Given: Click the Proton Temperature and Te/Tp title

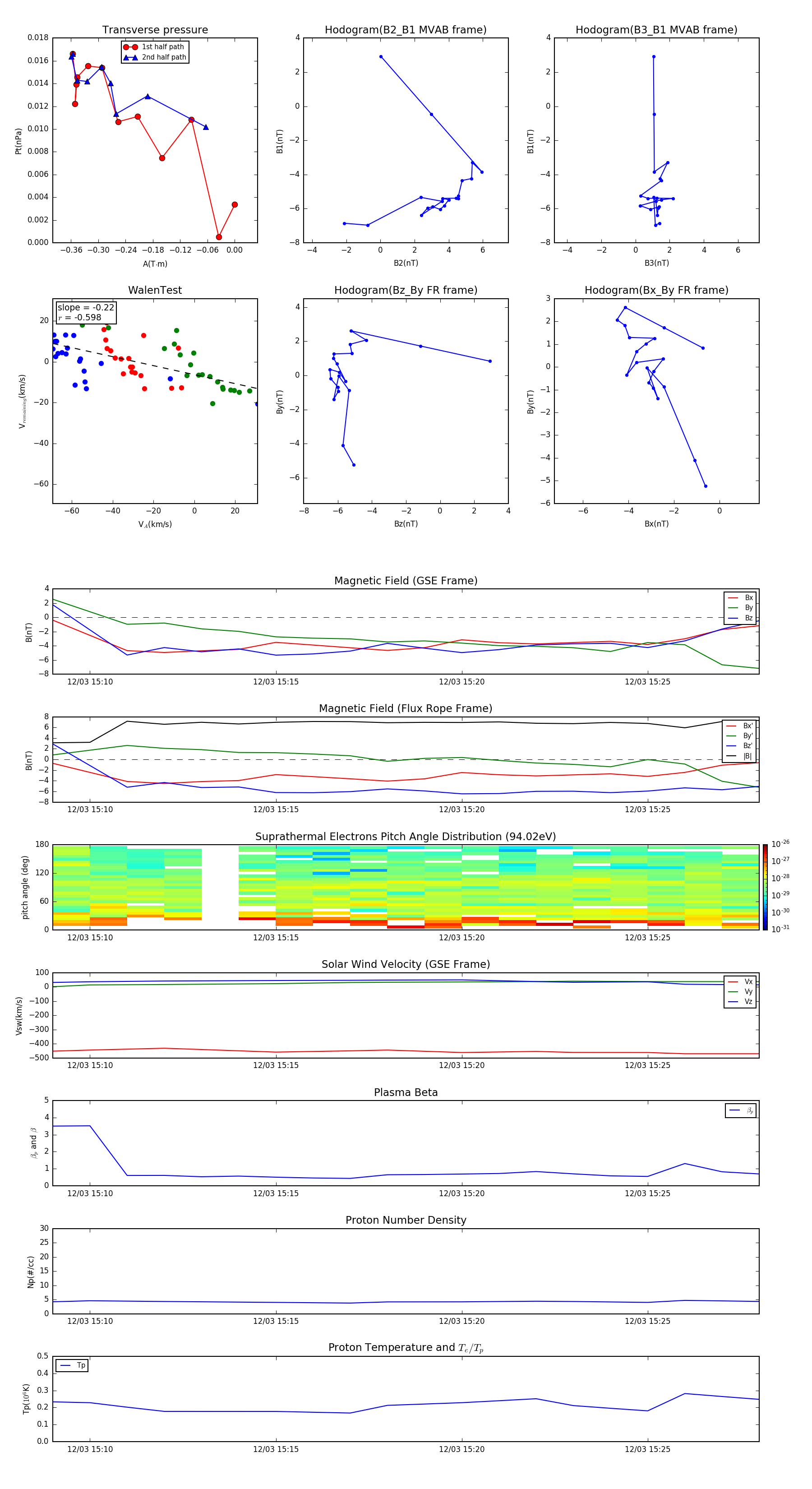Looking at the screenshot, I should [x=406, y=1348].
